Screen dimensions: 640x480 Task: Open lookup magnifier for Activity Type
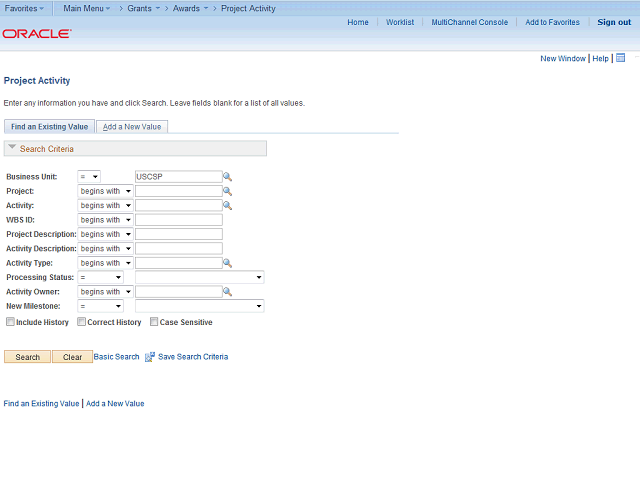pyautogui.click(x=227, y=263)
